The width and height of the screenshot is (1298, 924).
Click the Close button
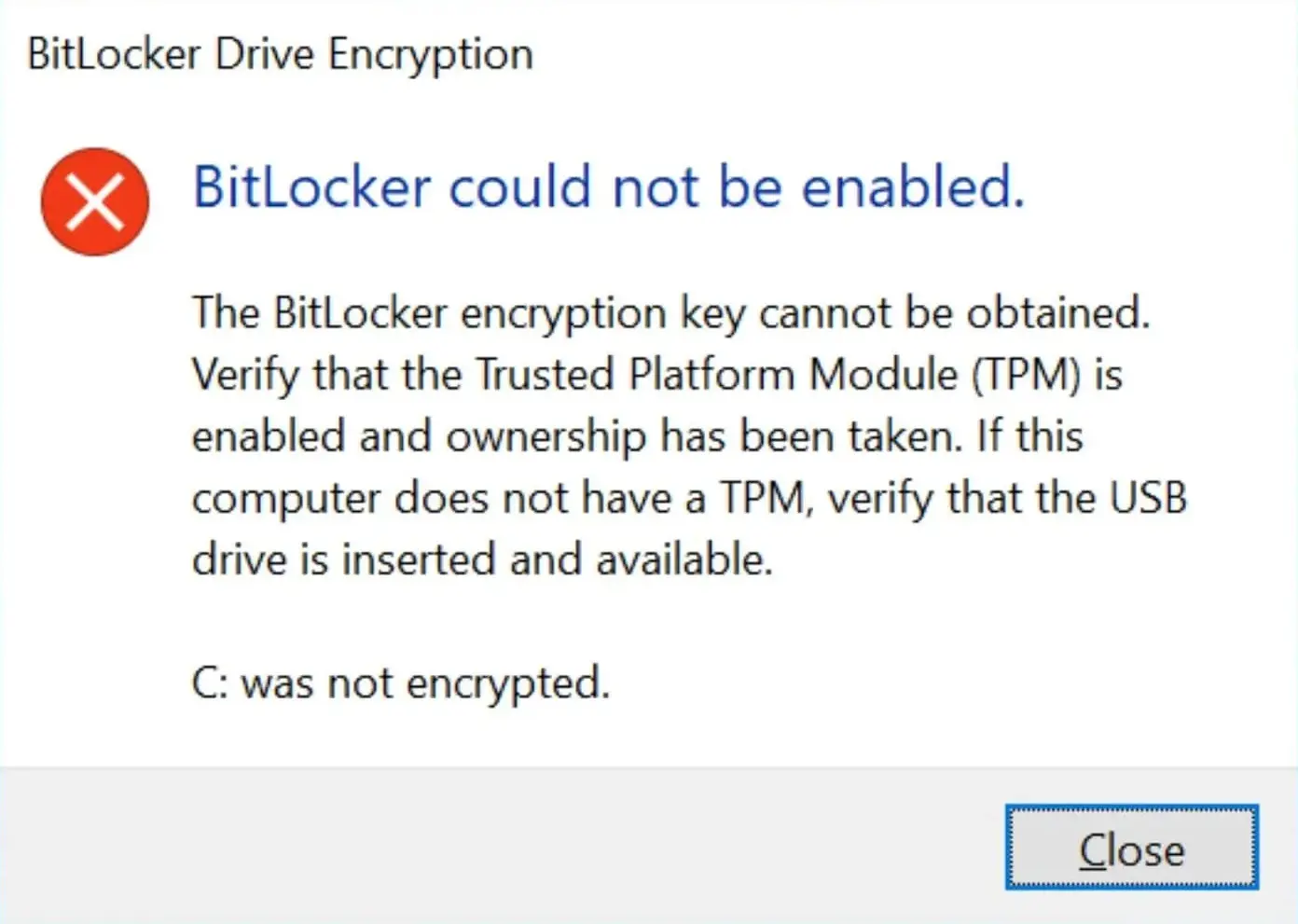tap(1131, 848)
